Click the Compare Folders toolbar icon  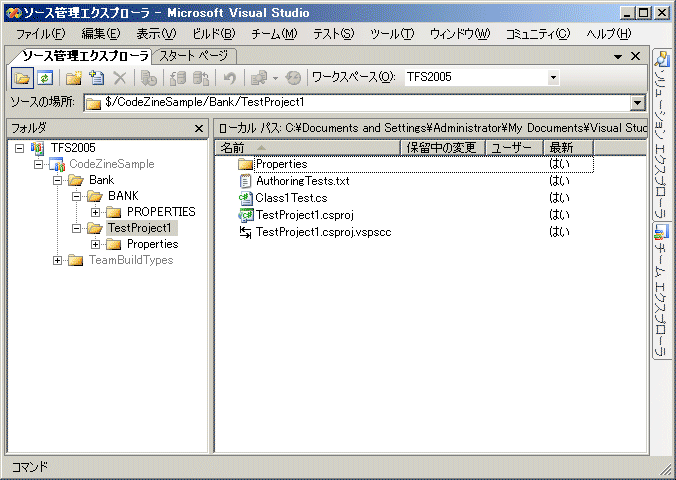point(259,78)
